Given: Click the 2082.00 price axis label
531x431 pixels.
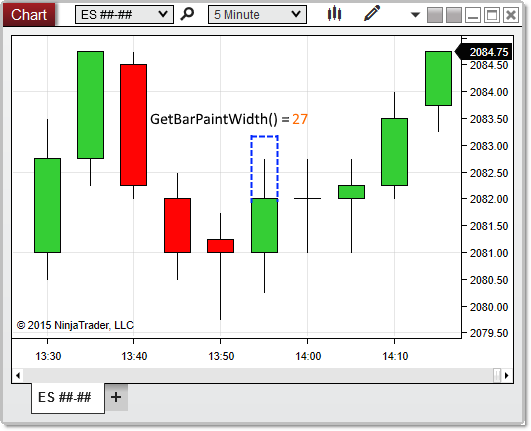Looking at the screenshot, I should [x=489, y=199].
